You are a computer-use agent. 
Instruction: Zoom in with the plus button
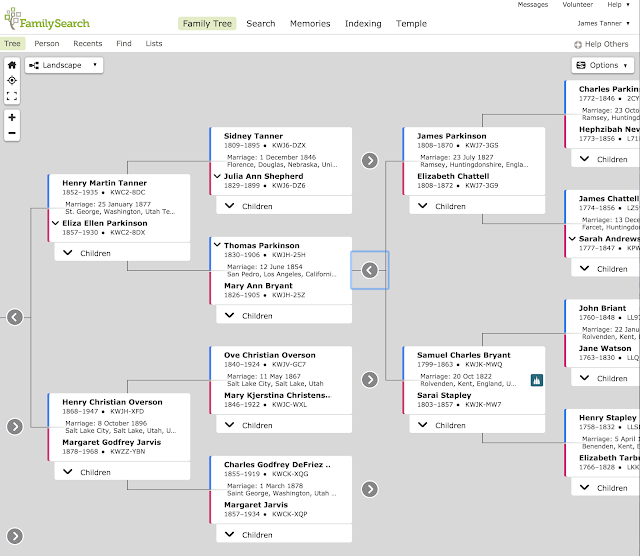coord(11,117)
